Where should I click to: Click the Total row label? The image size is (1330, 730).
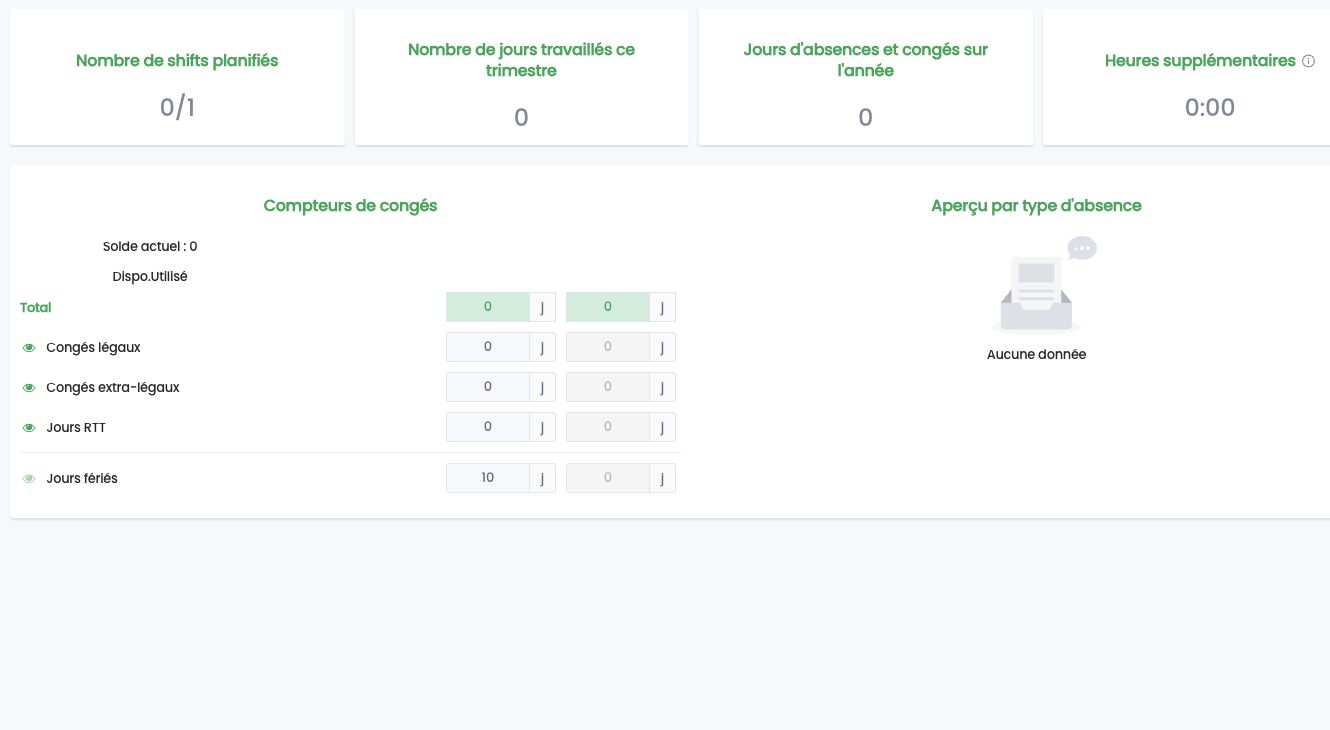(36, 308)
